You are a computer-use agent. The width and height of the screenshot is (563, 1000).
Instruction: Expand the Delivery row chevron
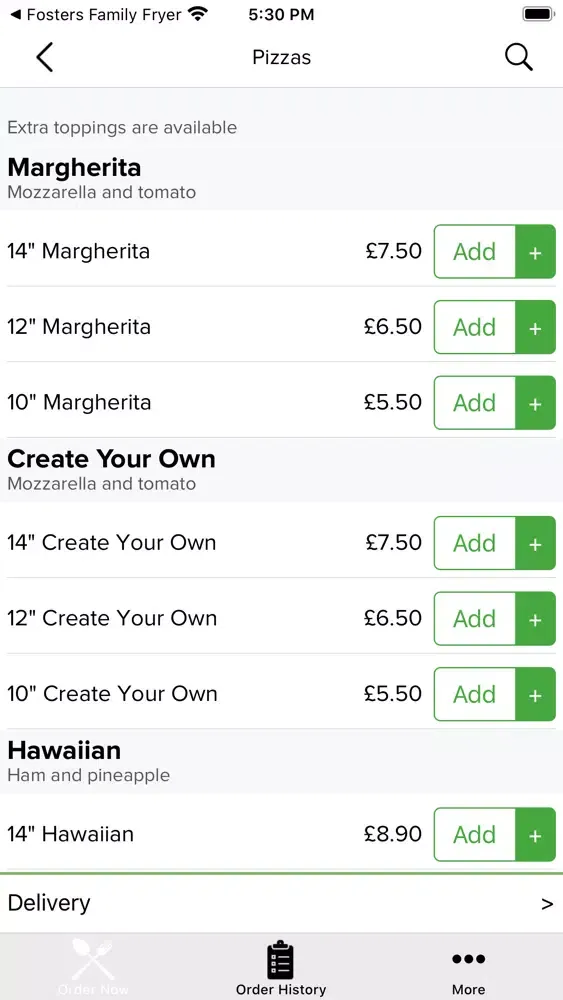click(547, 904)
